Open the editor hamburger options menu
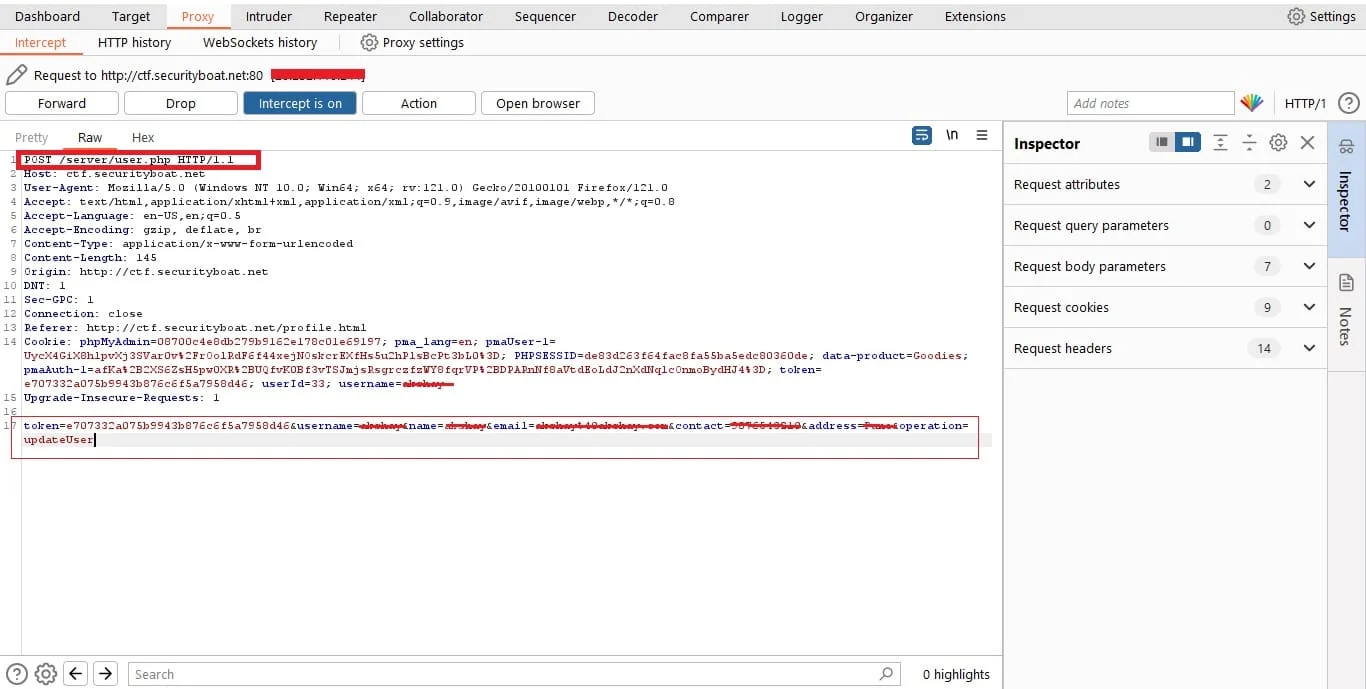Viewport: 1366px width, 689px height. [982, 135]
